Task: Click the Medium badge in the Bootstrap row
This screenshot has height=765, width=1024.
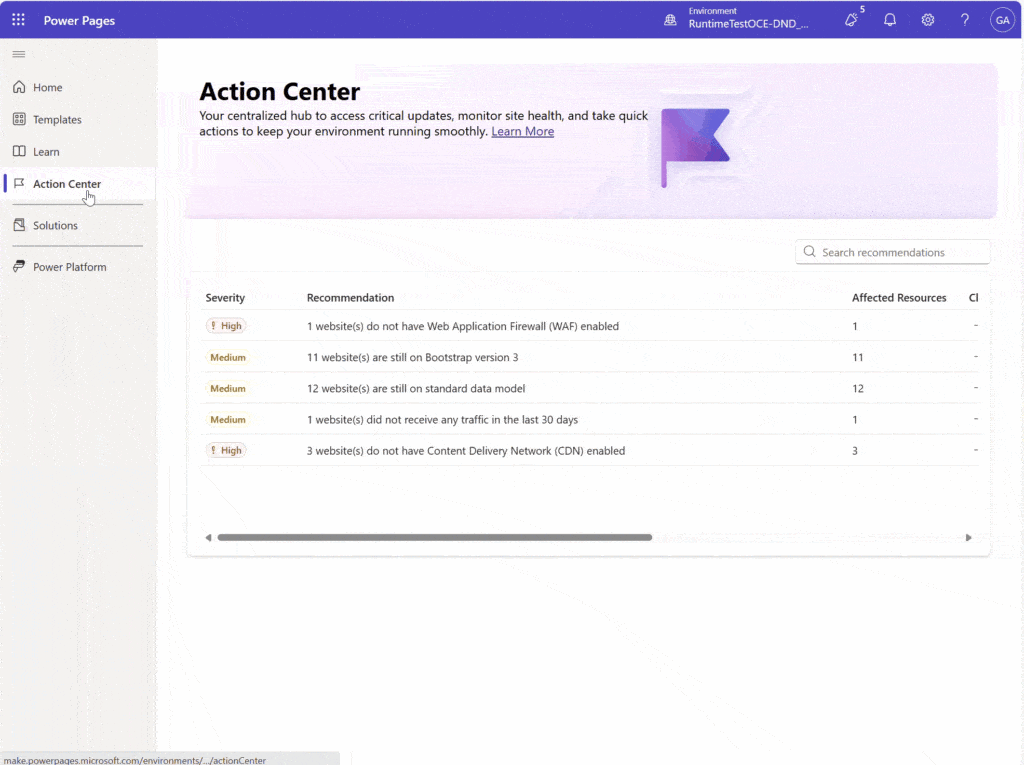Action: point(228,357)
